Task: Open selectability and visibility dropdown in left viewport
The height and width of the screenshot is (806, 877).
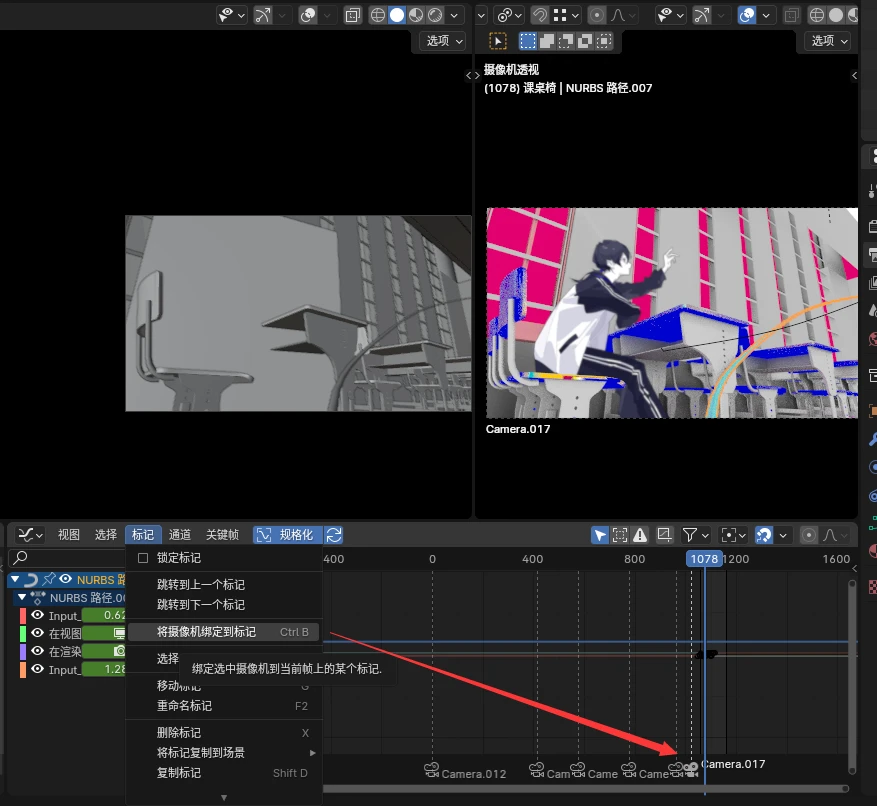Action: pos(232,15)
